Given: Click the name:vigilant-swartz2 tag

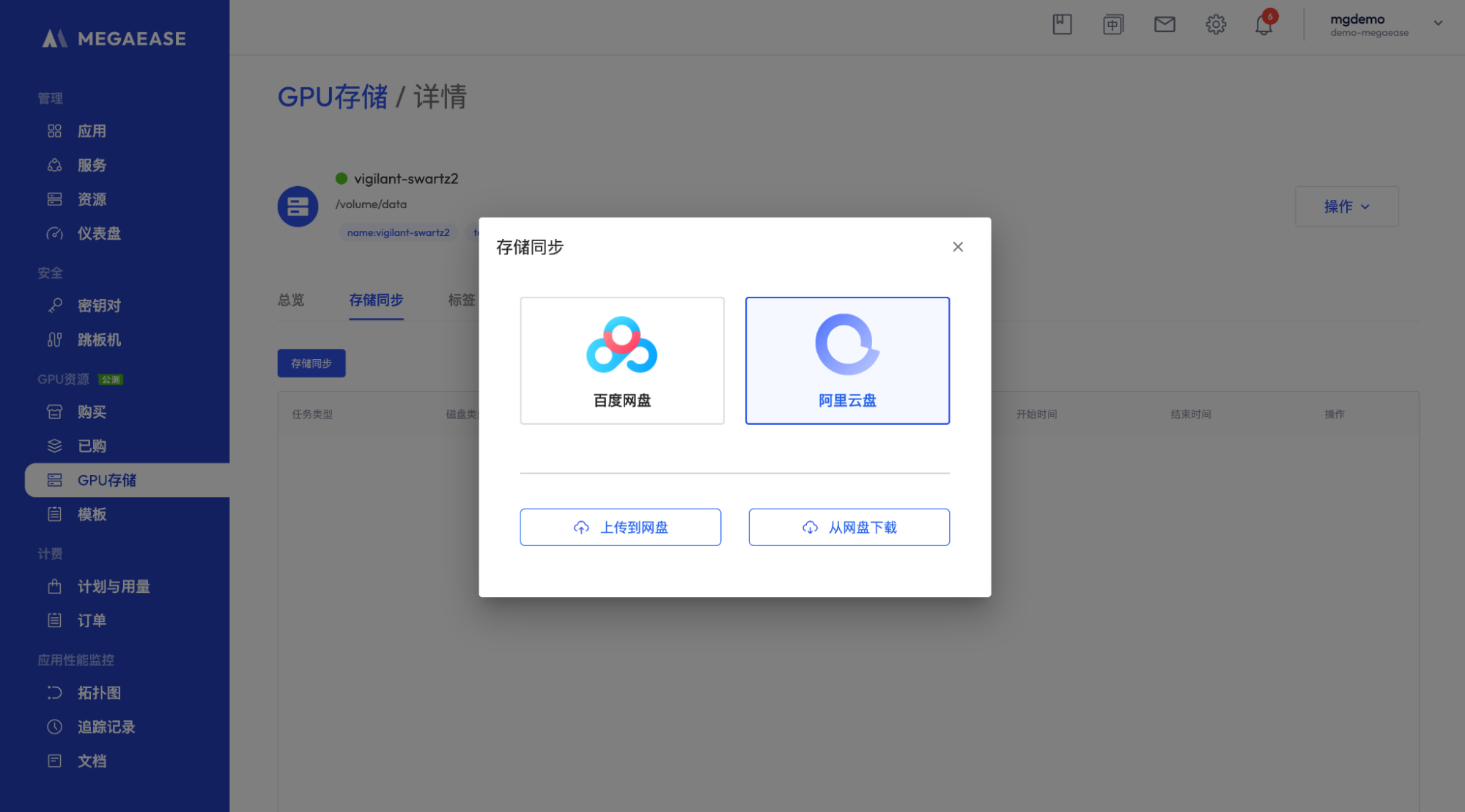Looking at the screenshot, I should pyautogui.click(x=399, y=232).
